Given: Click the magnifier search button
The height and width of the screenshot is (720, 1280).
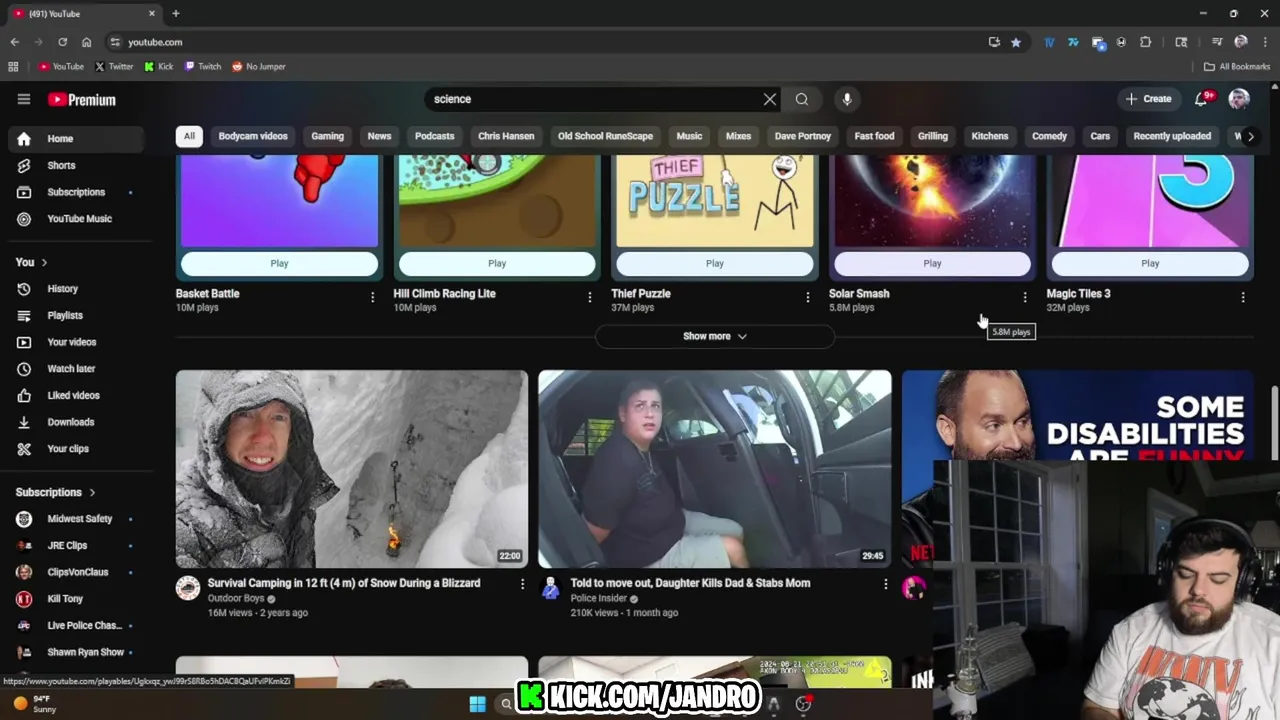Looking at the screenshot, I should [802, 99].
